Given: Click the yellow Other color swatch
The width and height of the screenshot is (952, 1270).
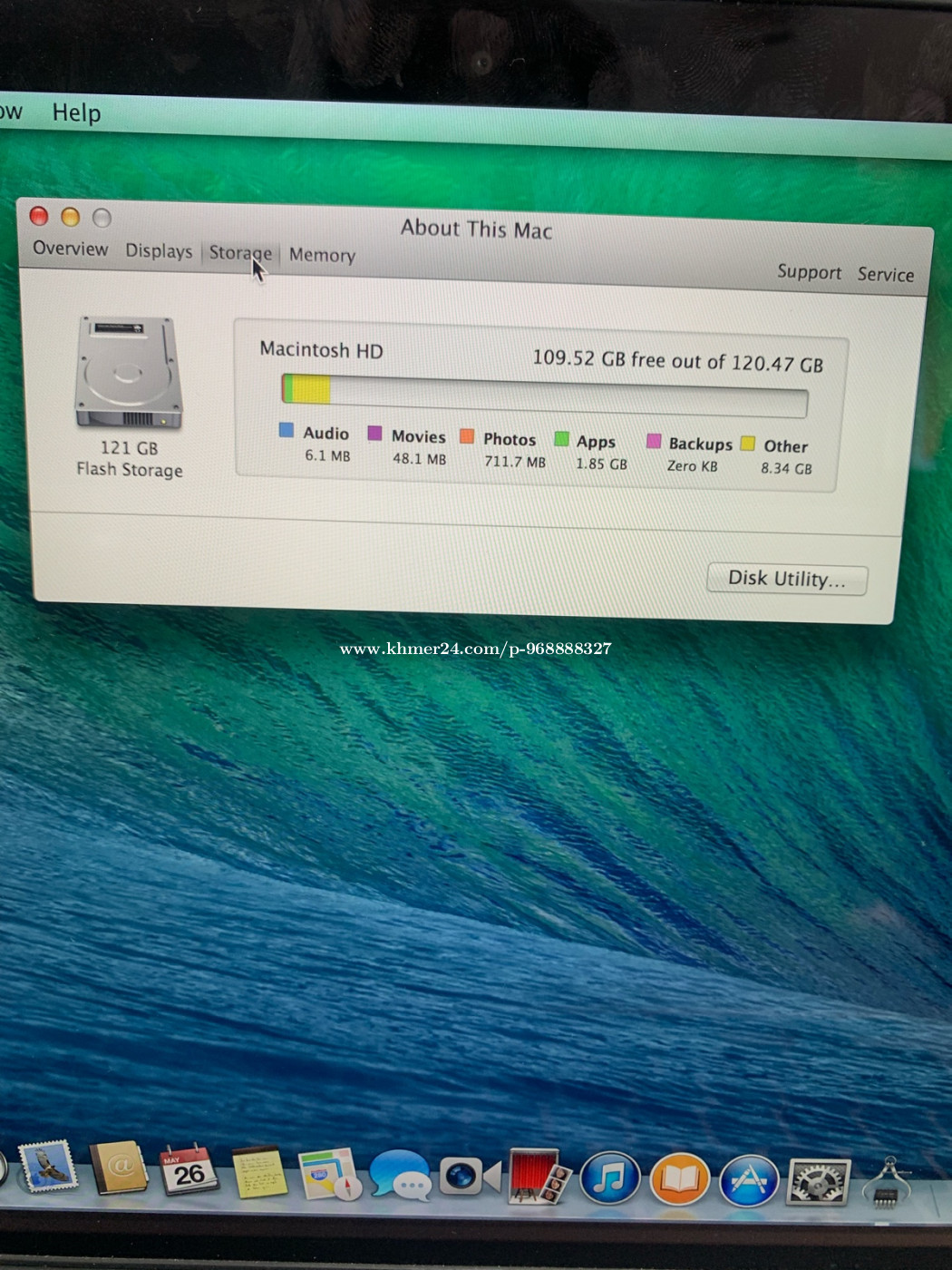Looking at the screenshot, I should 748,444.
